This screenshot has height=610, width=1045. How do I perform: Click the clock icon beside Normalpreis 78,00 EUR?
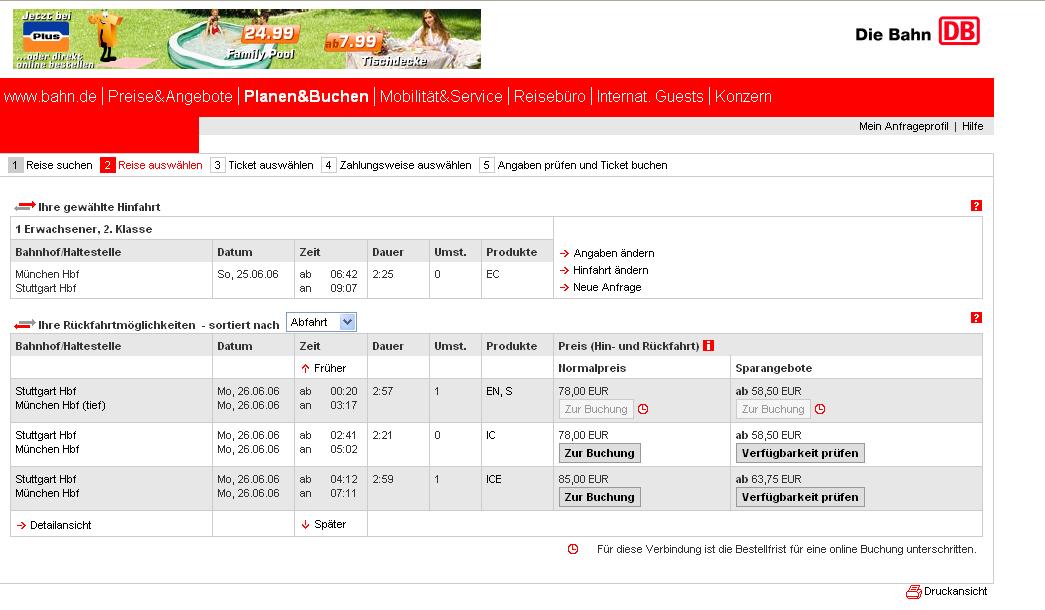point(643,409)
